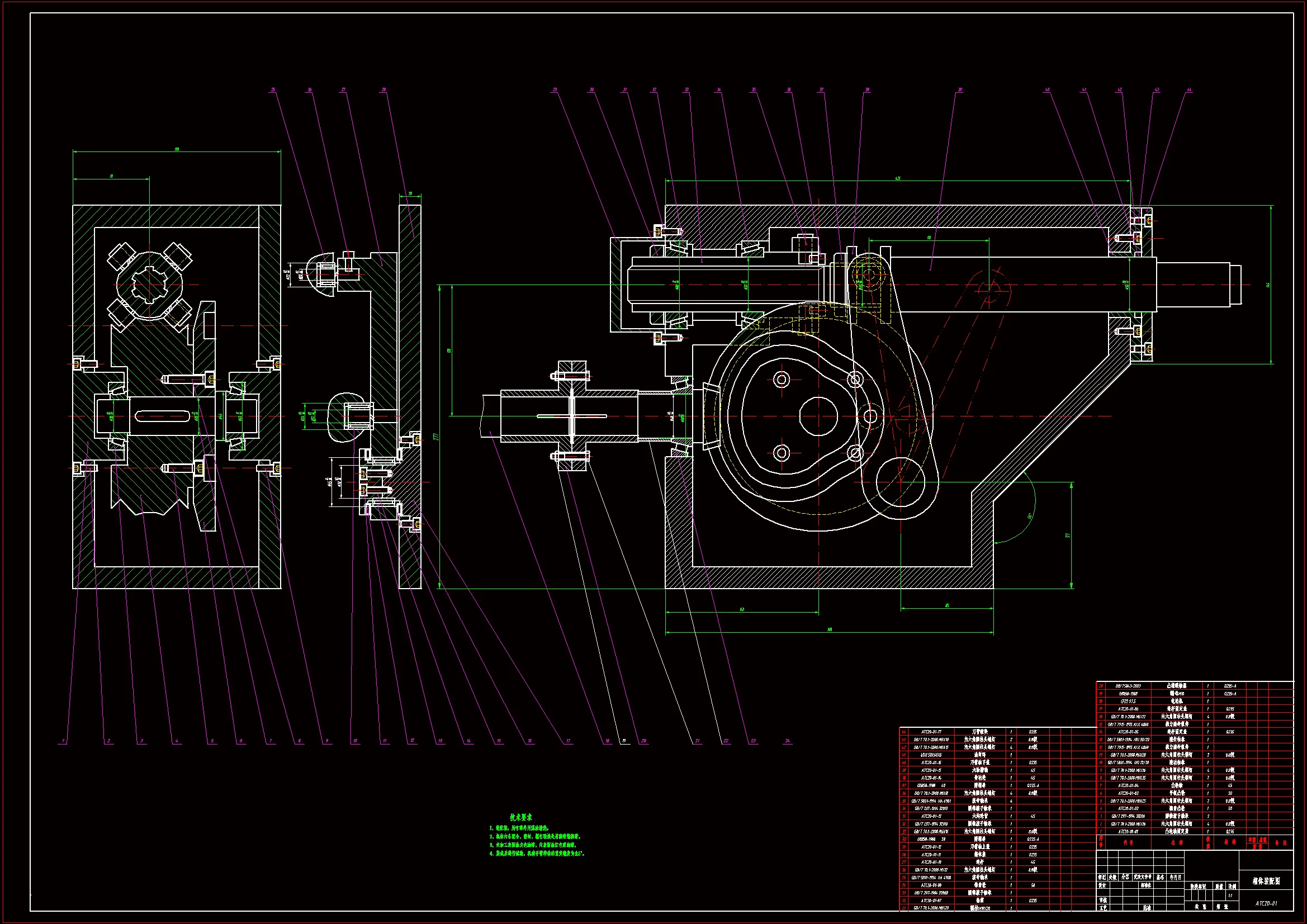Select the splined hub in left section view
1307x924 pixels.
click(150, 285)
